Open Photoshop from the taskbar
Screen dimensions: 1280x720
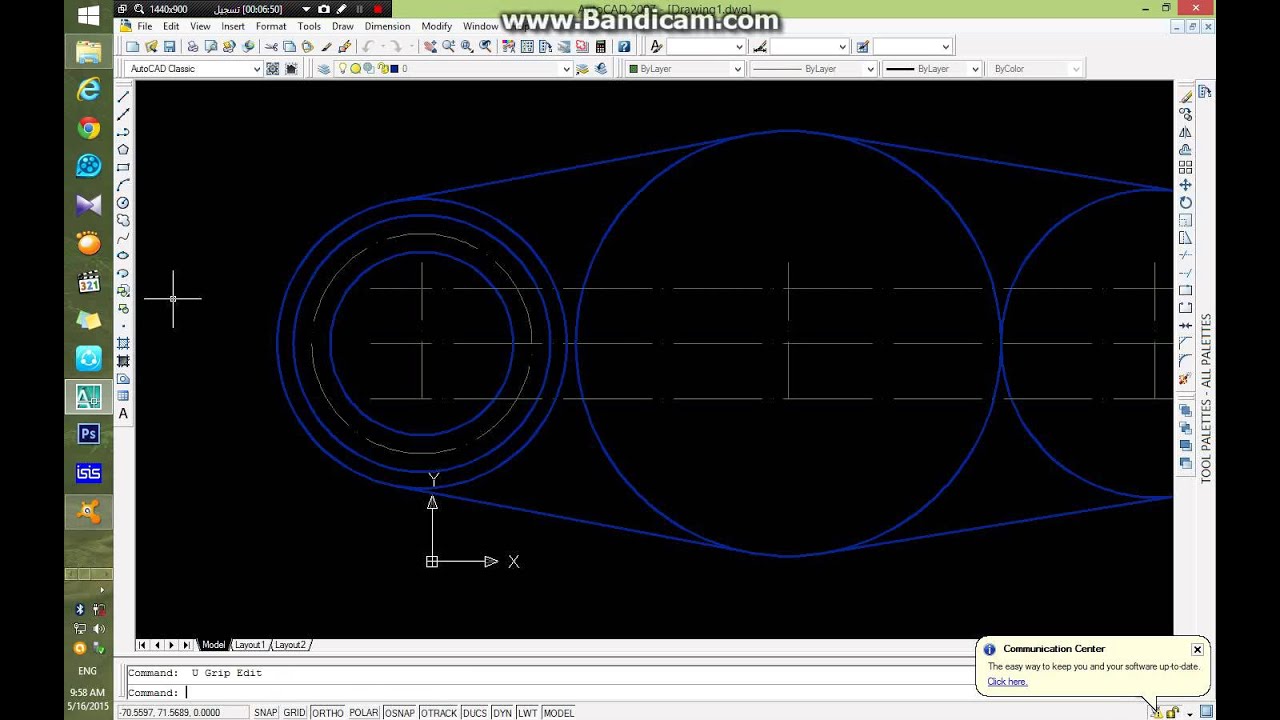pyautogui.click(x=89, y=434)
